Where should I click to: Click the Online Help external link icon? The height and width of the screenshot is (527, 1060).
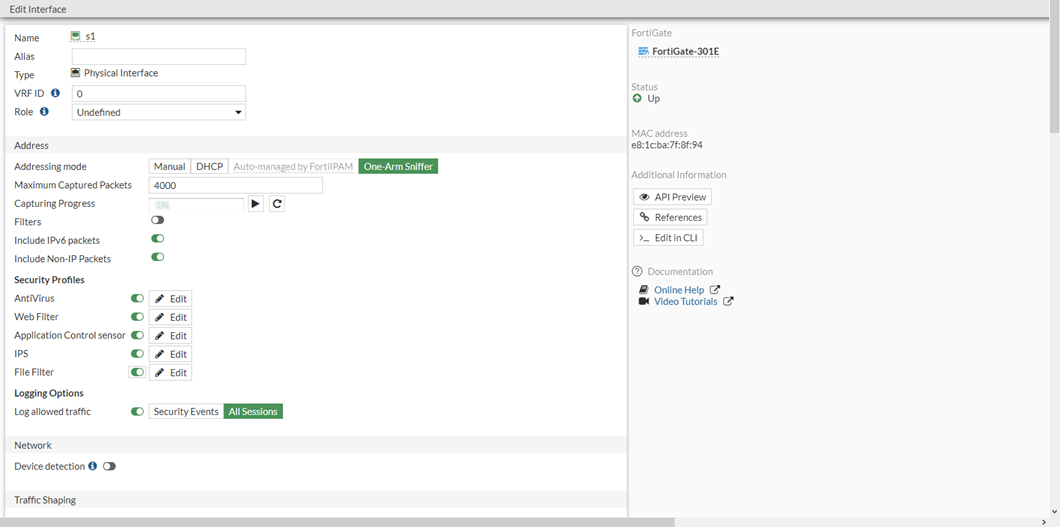(x=715, y=290)
